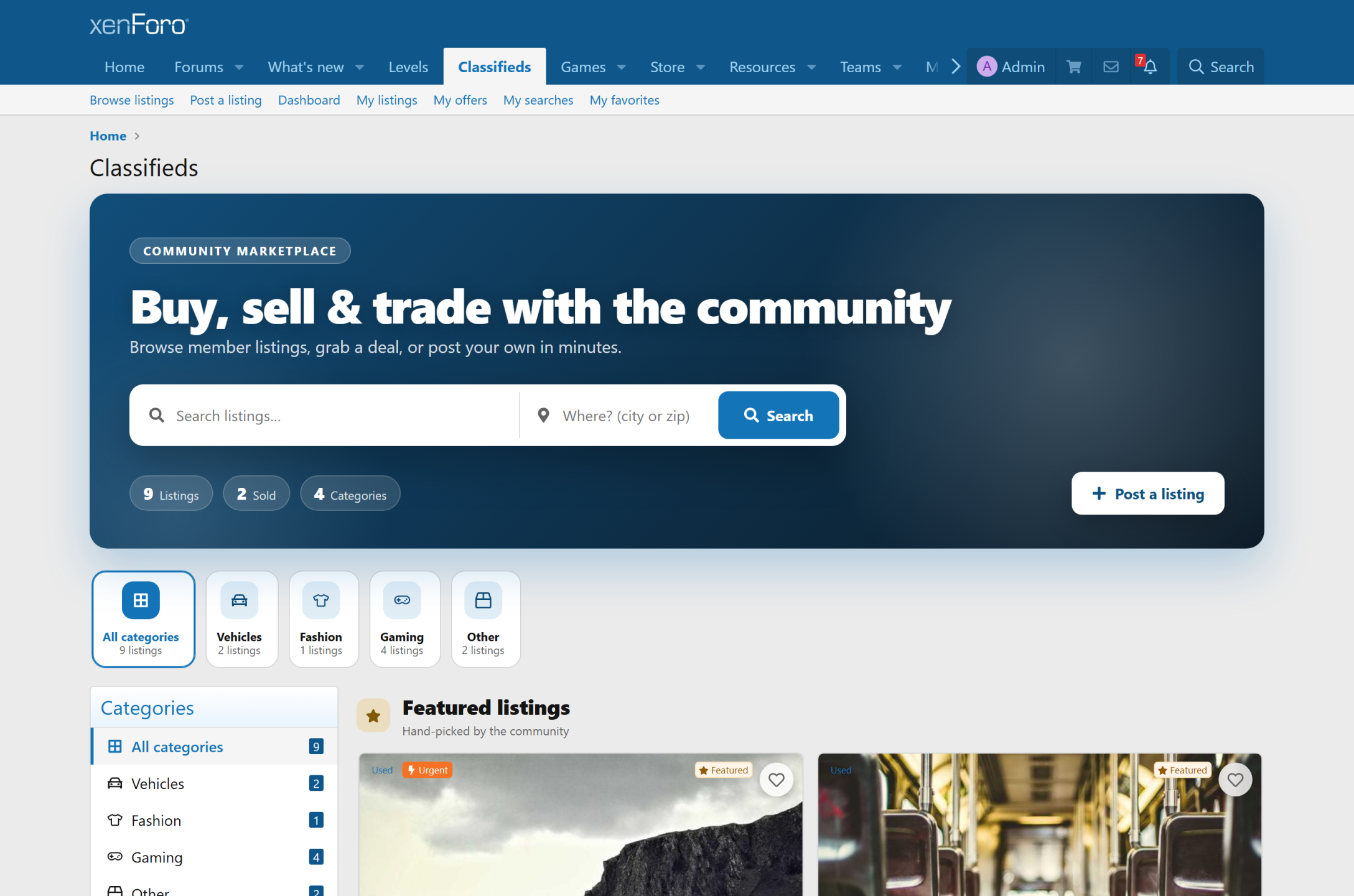This screenshot has width=1354, height=896.
Task: Open Gaming in the Categories sidebar
Action: (x=215, y=857)
